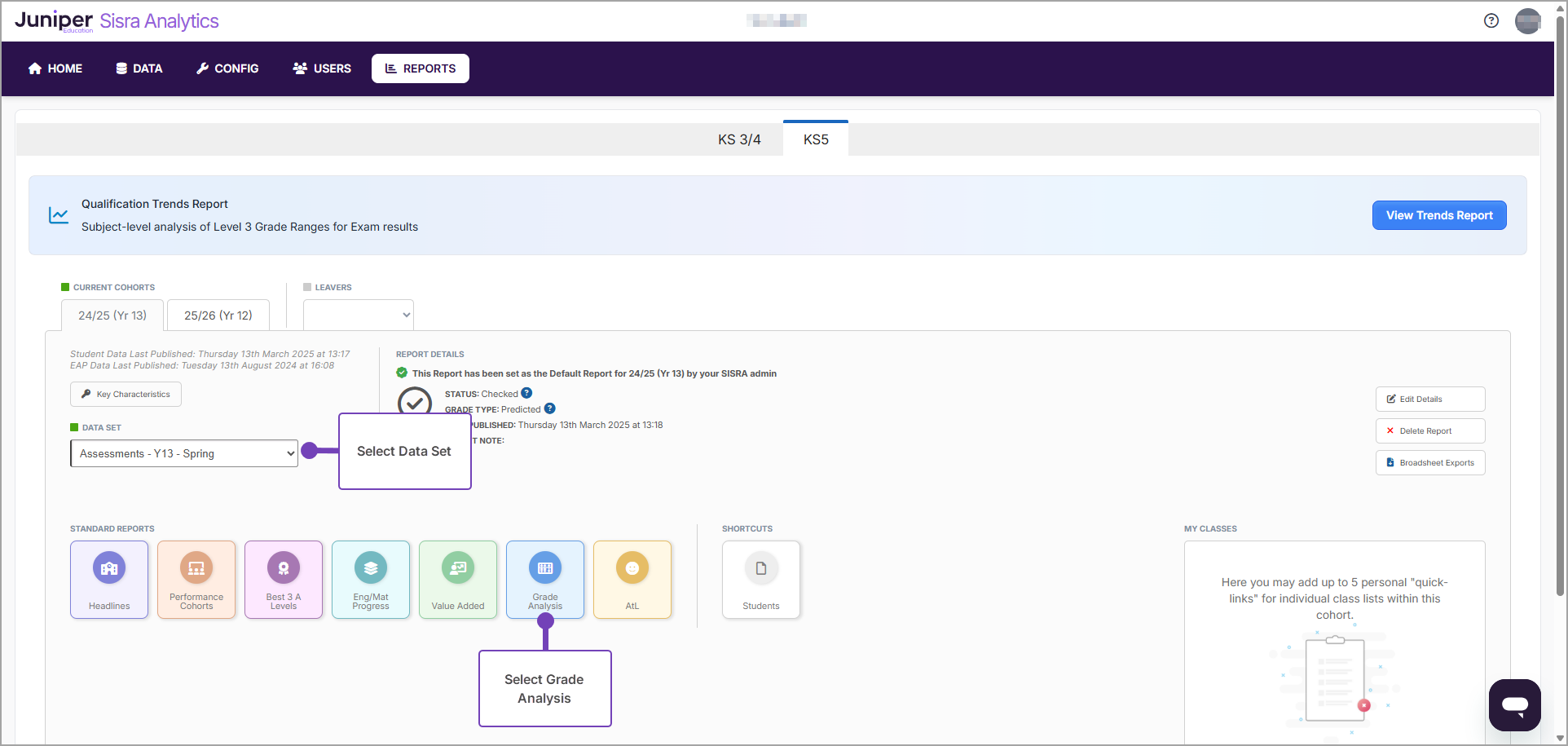Open the Best 3 A Levels report
This screenshot has height=746, width=1568.
pos(284,580)
